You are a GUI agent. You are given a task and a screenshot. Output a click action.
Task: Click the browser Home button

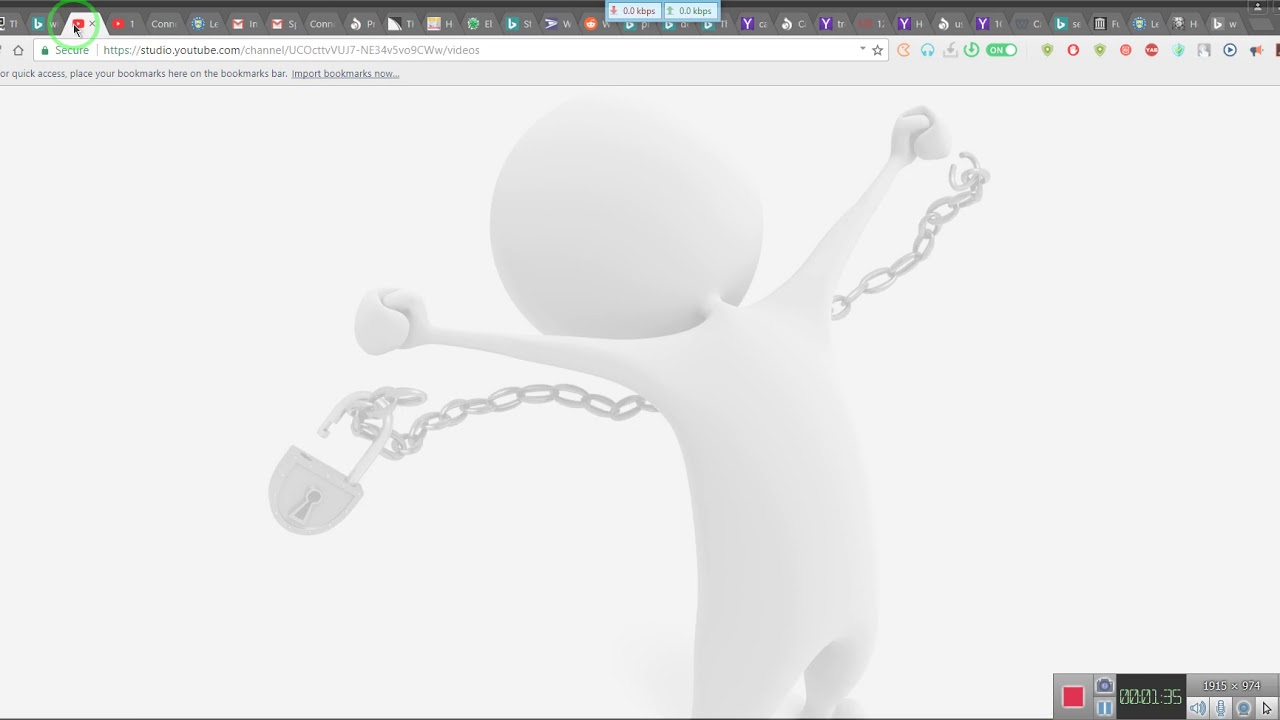pyautogui.click(x=18, y=50)
